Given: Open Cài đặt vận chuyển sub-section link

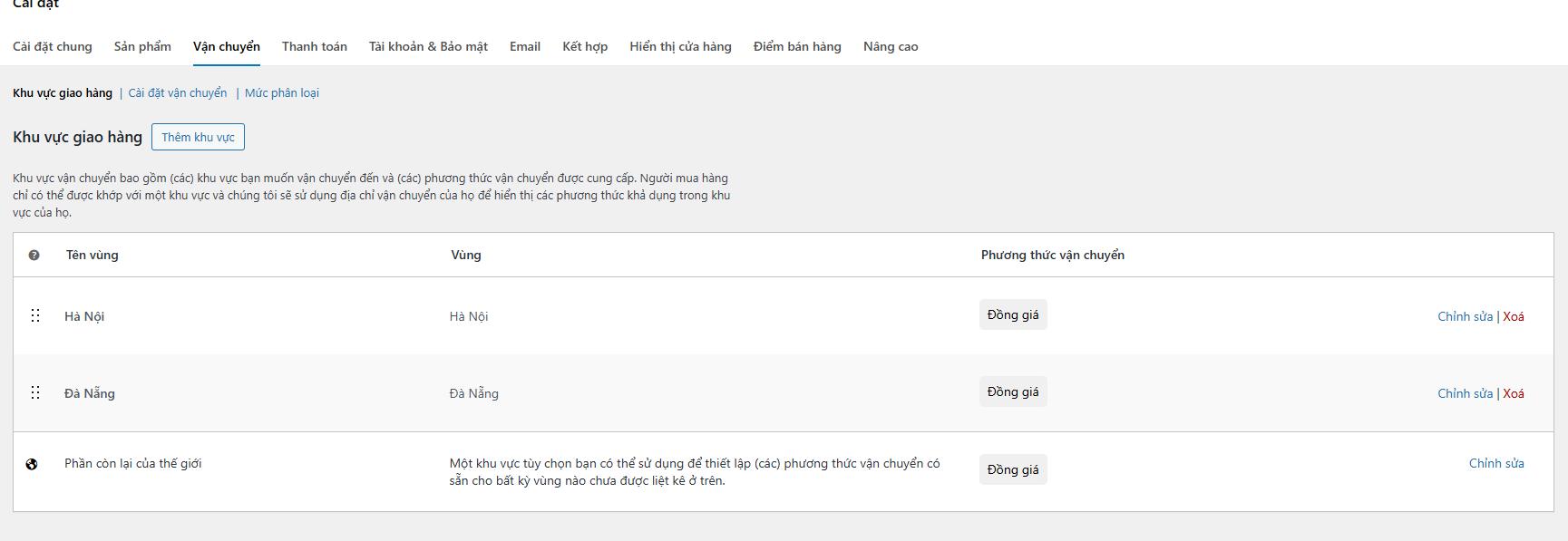Looking at the screenshot, I should click(x=178, y=92).
